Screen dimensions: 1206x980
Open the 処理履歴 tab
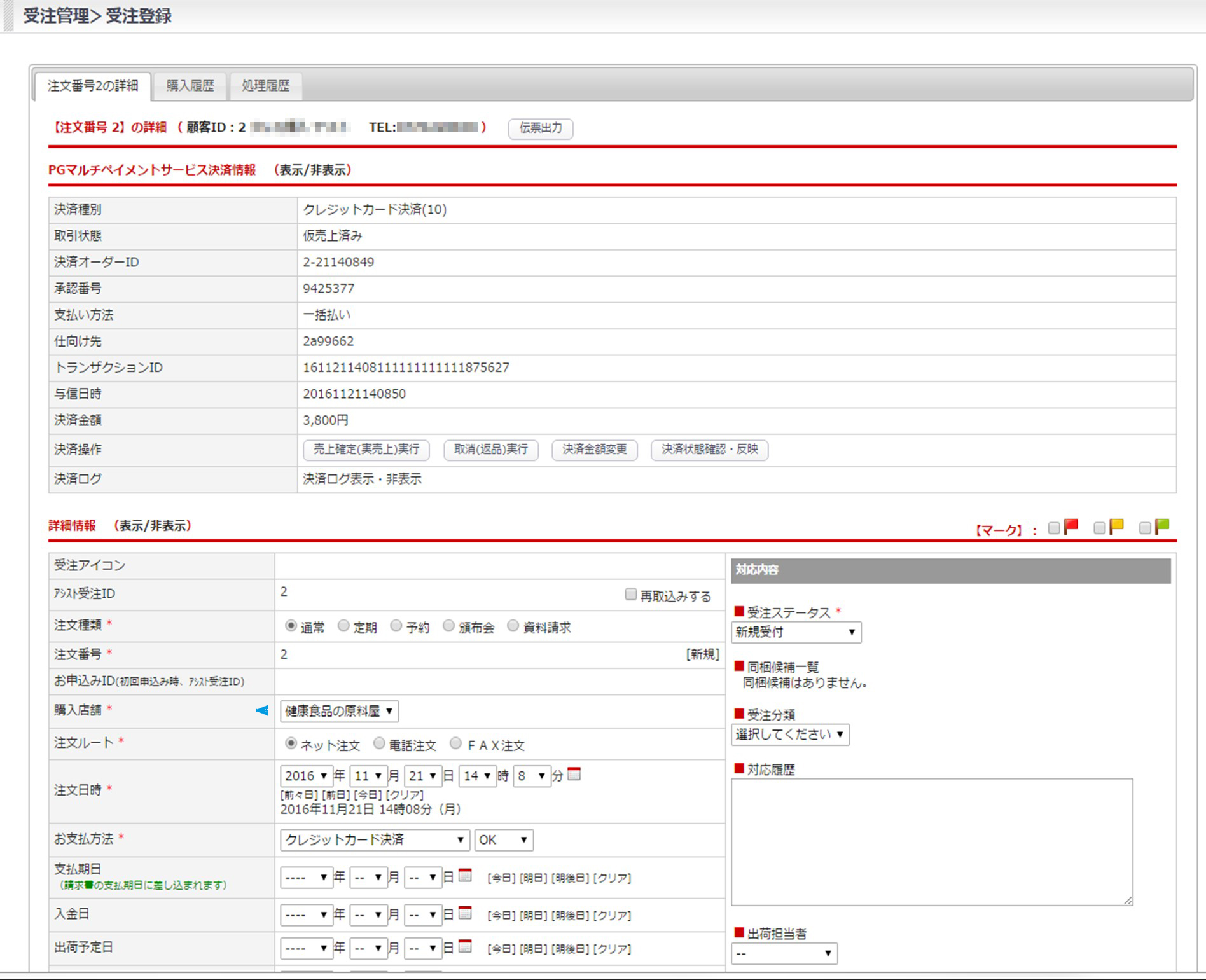(265, 86)
